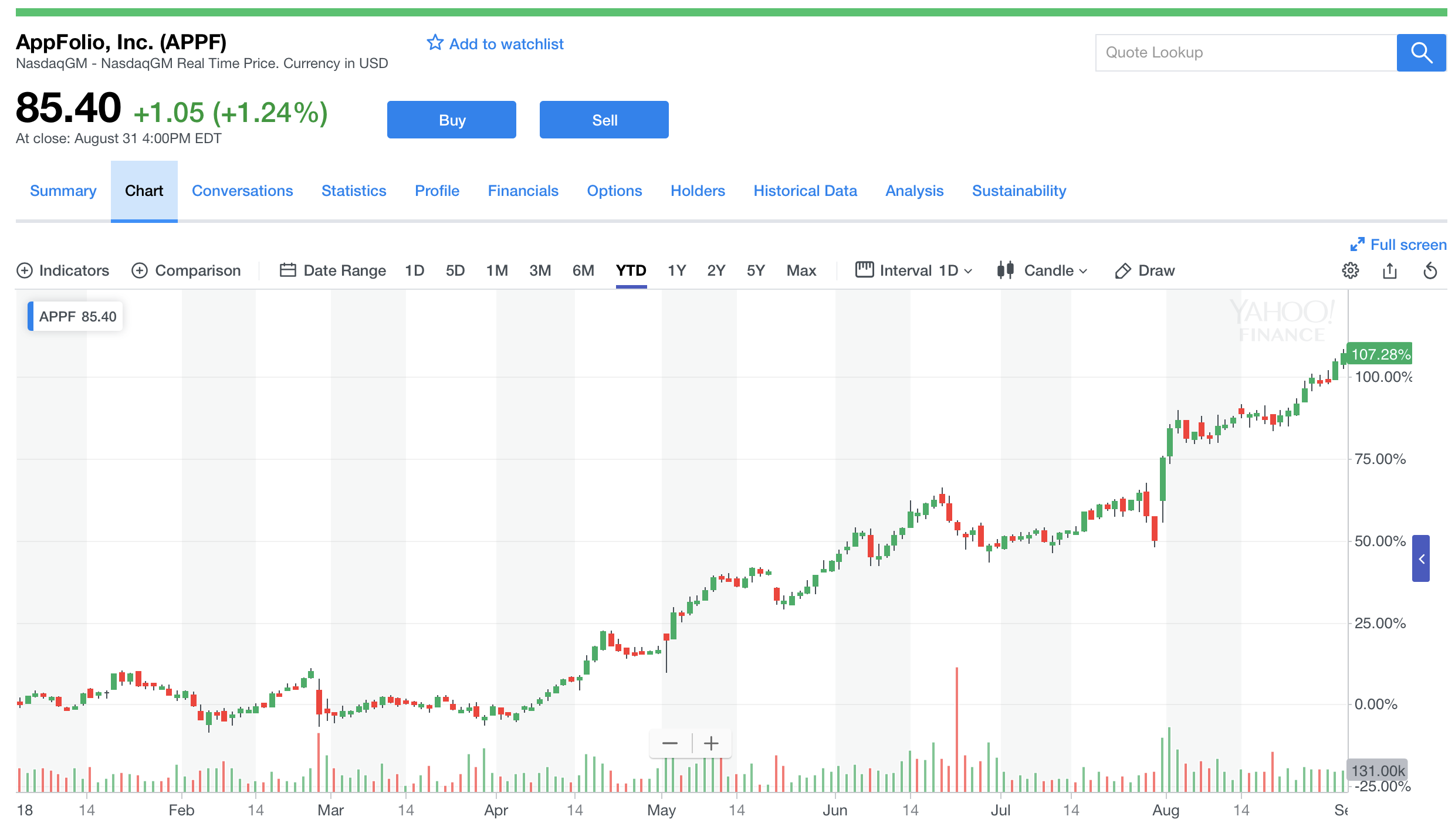Open the Financials tab
Viewport: 1455px width, 840px height.
pyautogui.click(x=523, y=191)
